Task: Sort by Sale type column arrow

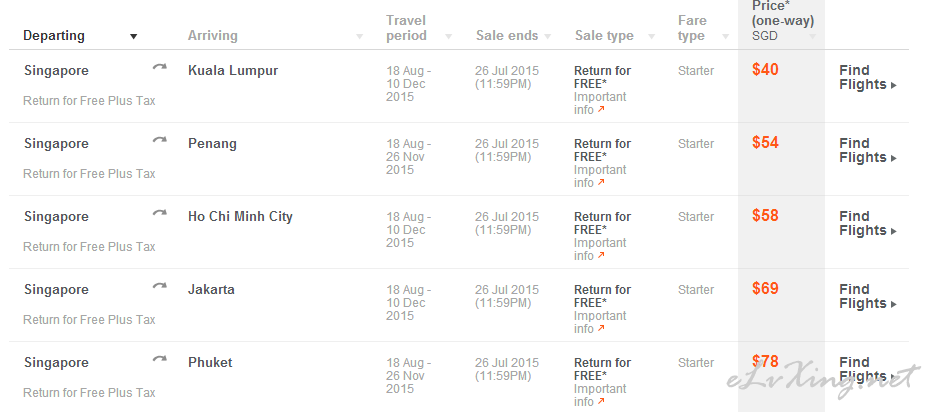Action: [x=651, y=37]
